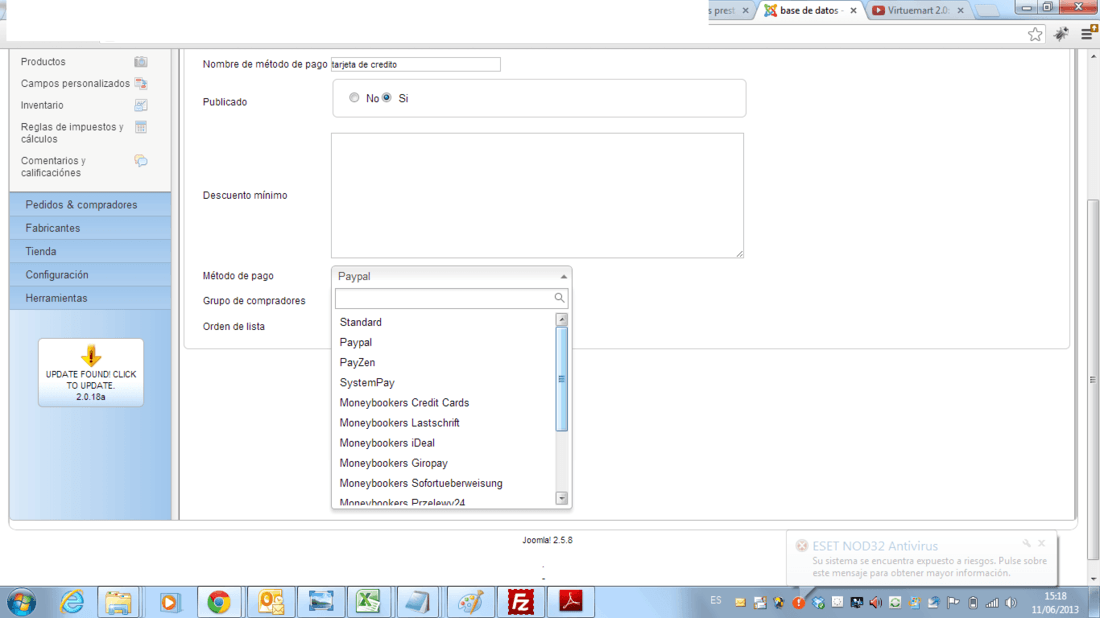Open the Reglas de impuestos calculator icon
The width and height of the screenshot is (1100, 618).
[140, 127]
